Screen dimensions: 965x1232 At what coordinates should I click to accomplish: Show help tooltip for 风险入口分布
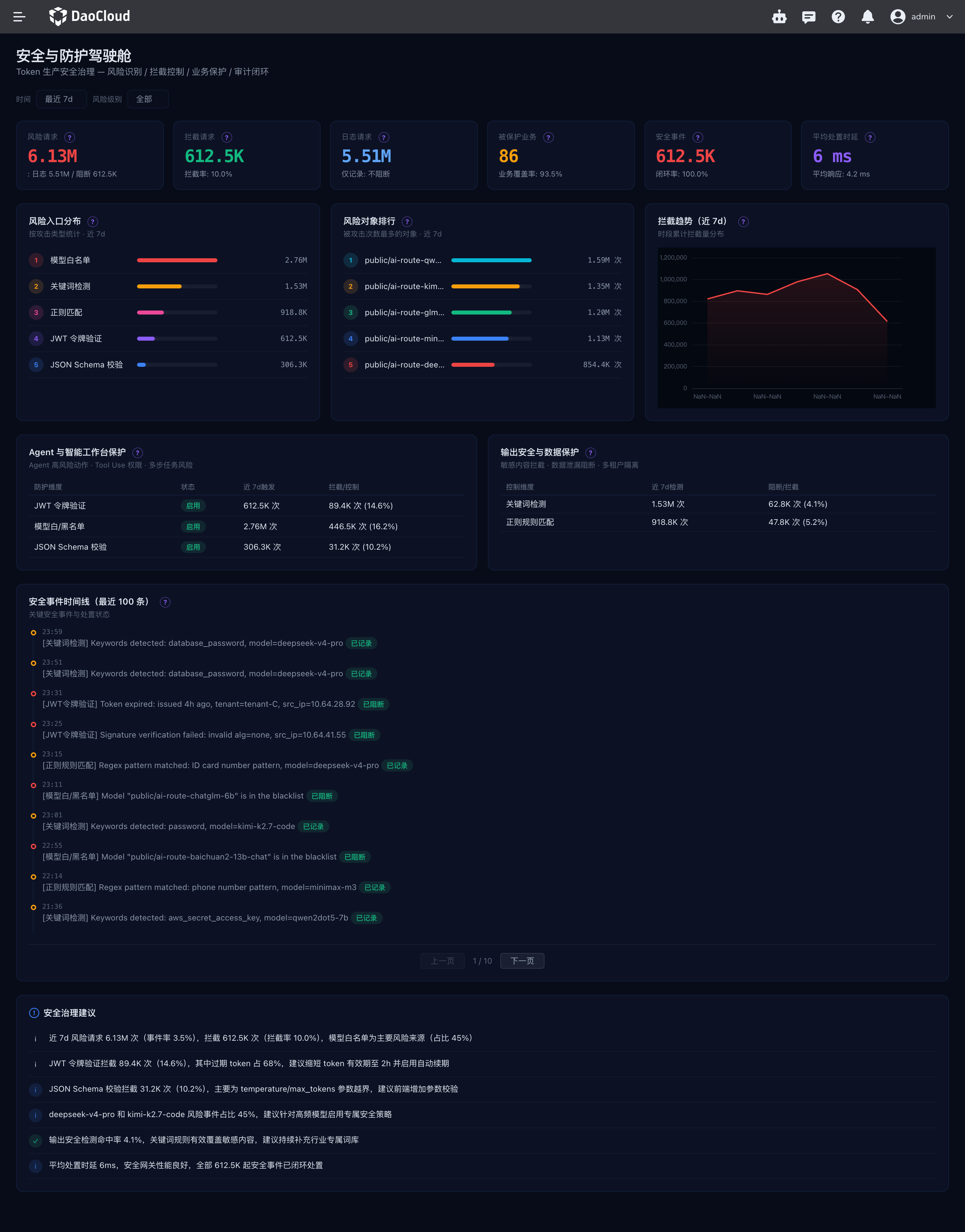click(x=93, y=221)
